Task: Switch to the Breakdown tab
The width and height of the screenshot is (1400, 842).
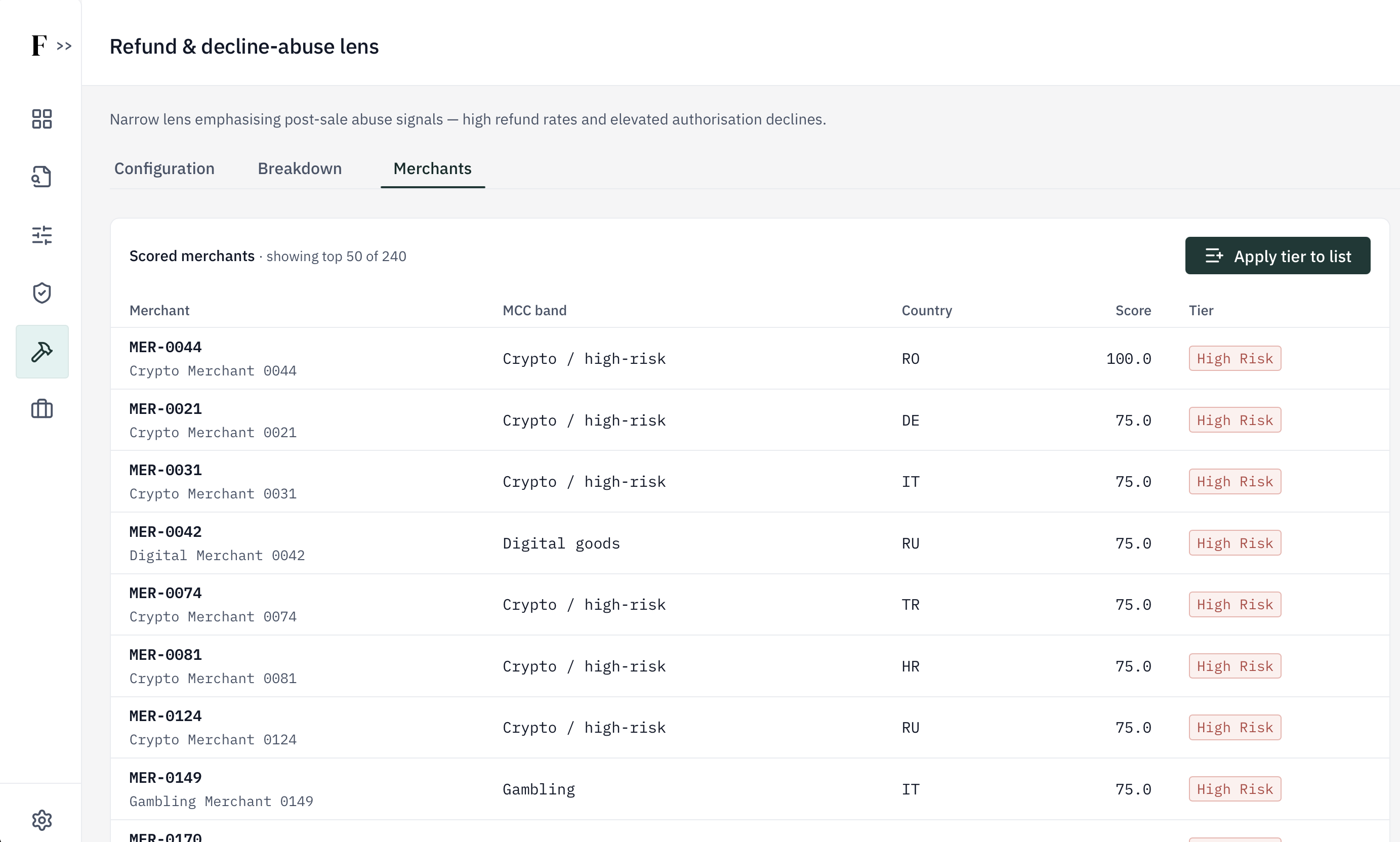Action: 300,169
